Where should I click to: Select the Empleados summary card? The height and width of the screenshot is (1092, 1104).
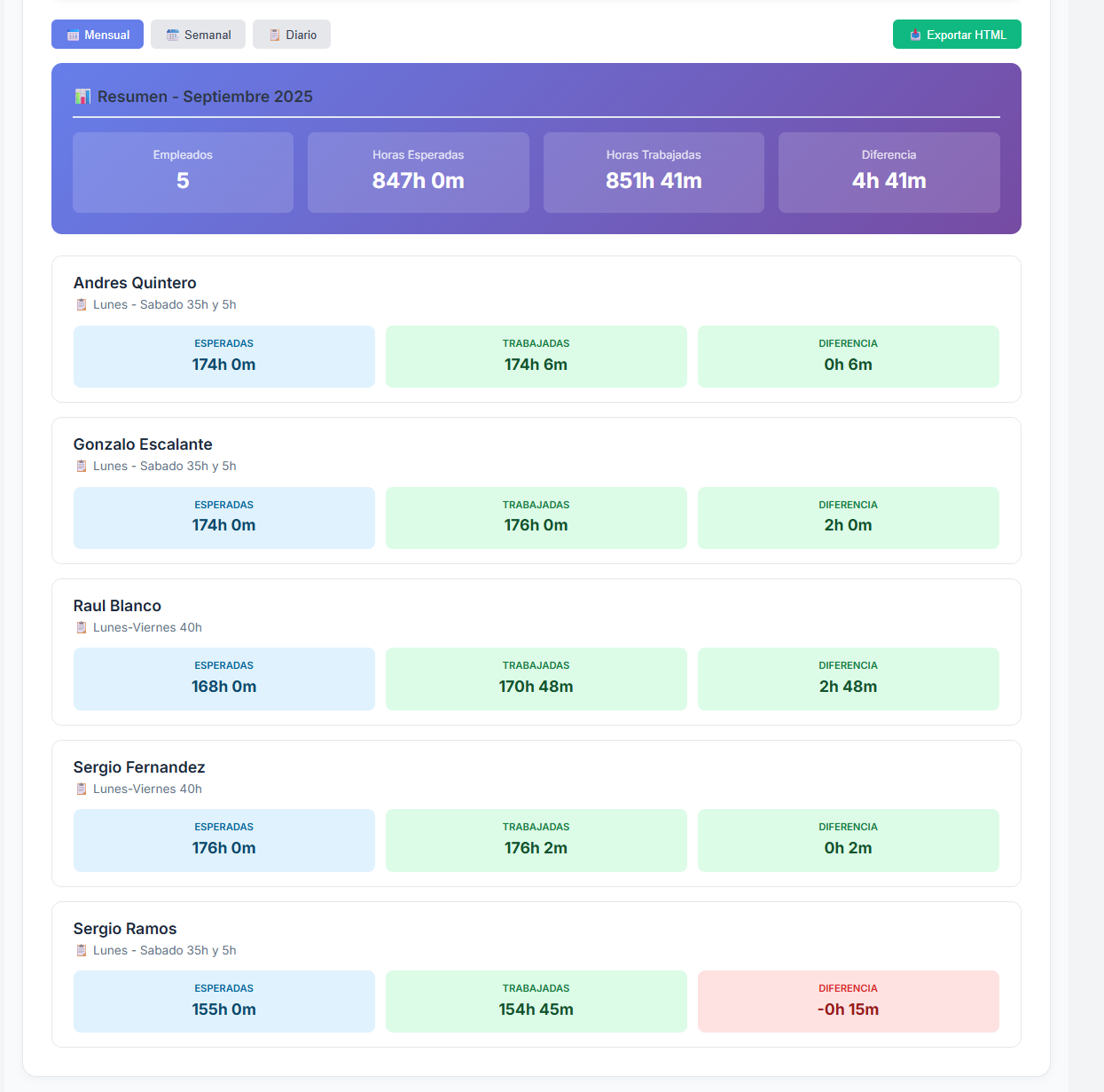(x=183, y=172)
